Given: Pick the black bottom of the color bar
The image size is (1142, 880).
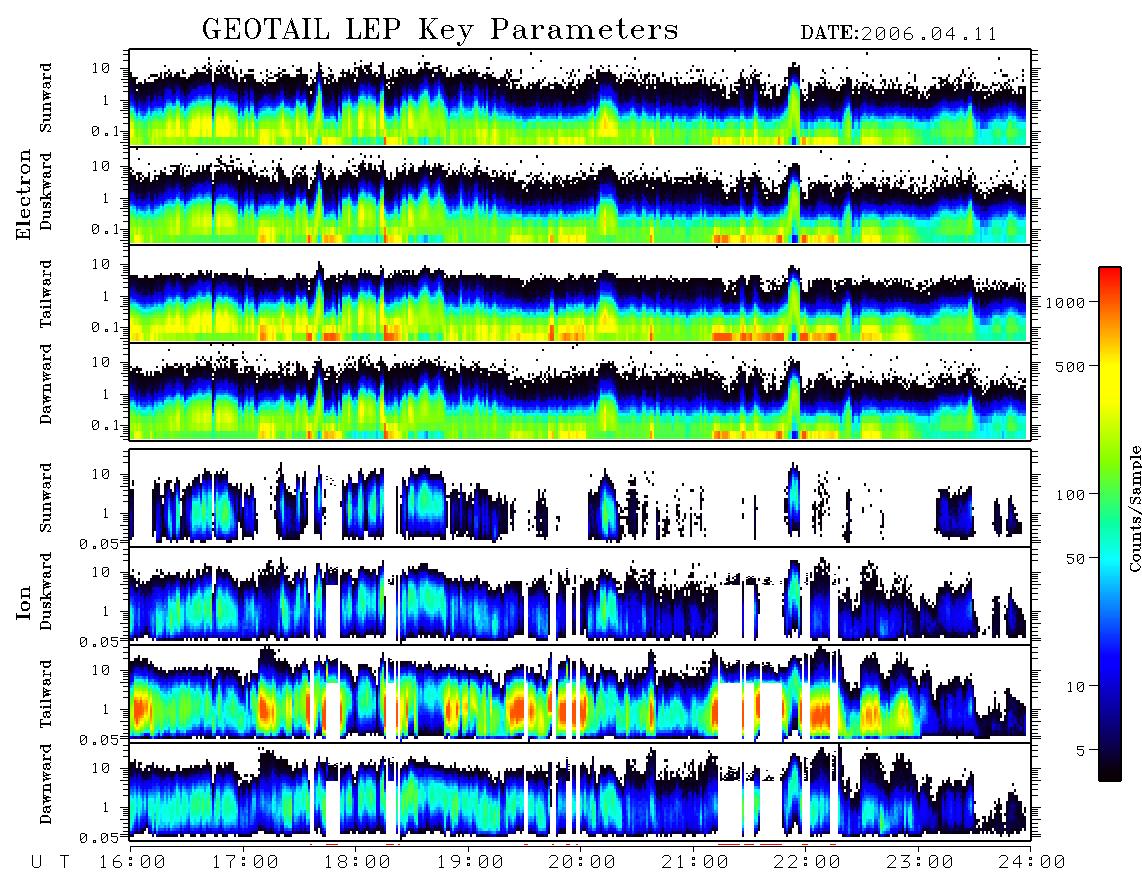Looking at the screenshot, I should click(1110, 772).
